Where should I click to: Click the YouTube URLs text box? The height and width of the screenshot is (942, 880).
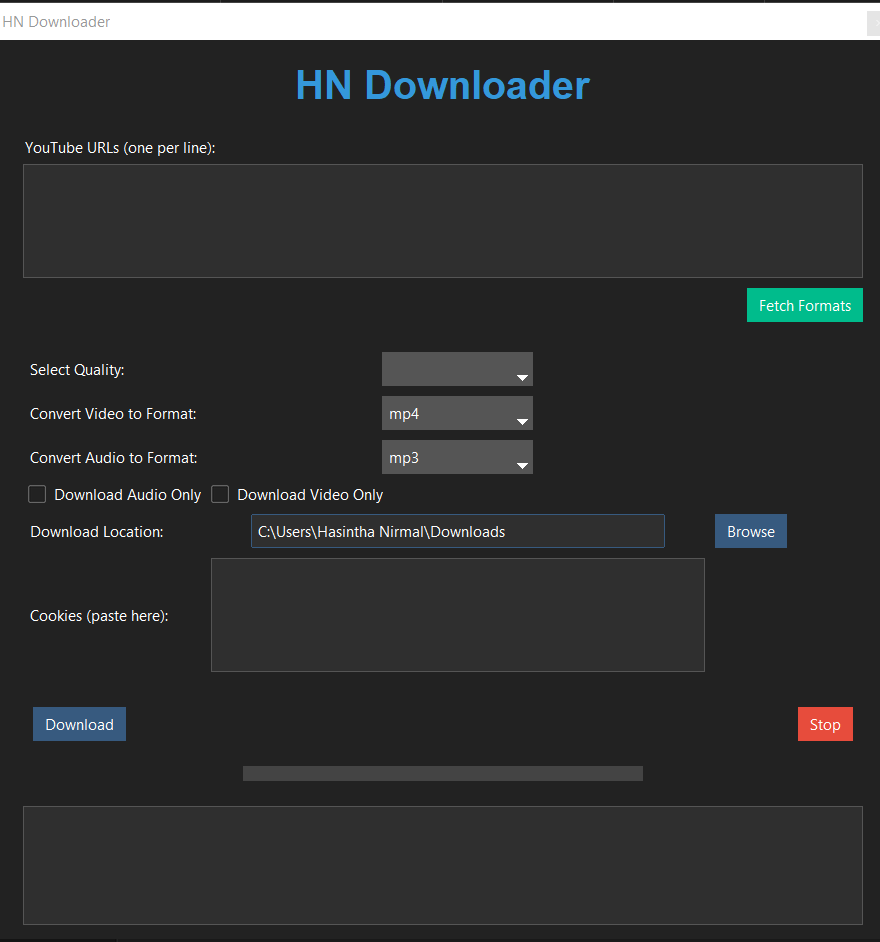point(443,221)
